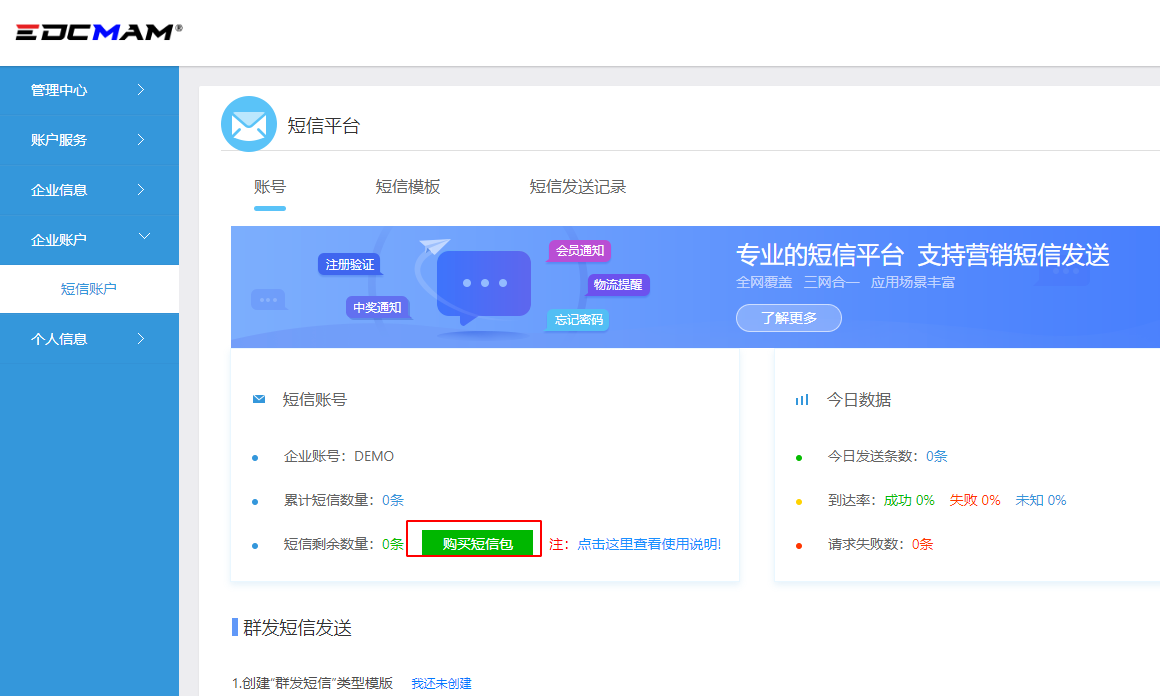Expand the 管理中心 sidebar menu

point(89,90)
